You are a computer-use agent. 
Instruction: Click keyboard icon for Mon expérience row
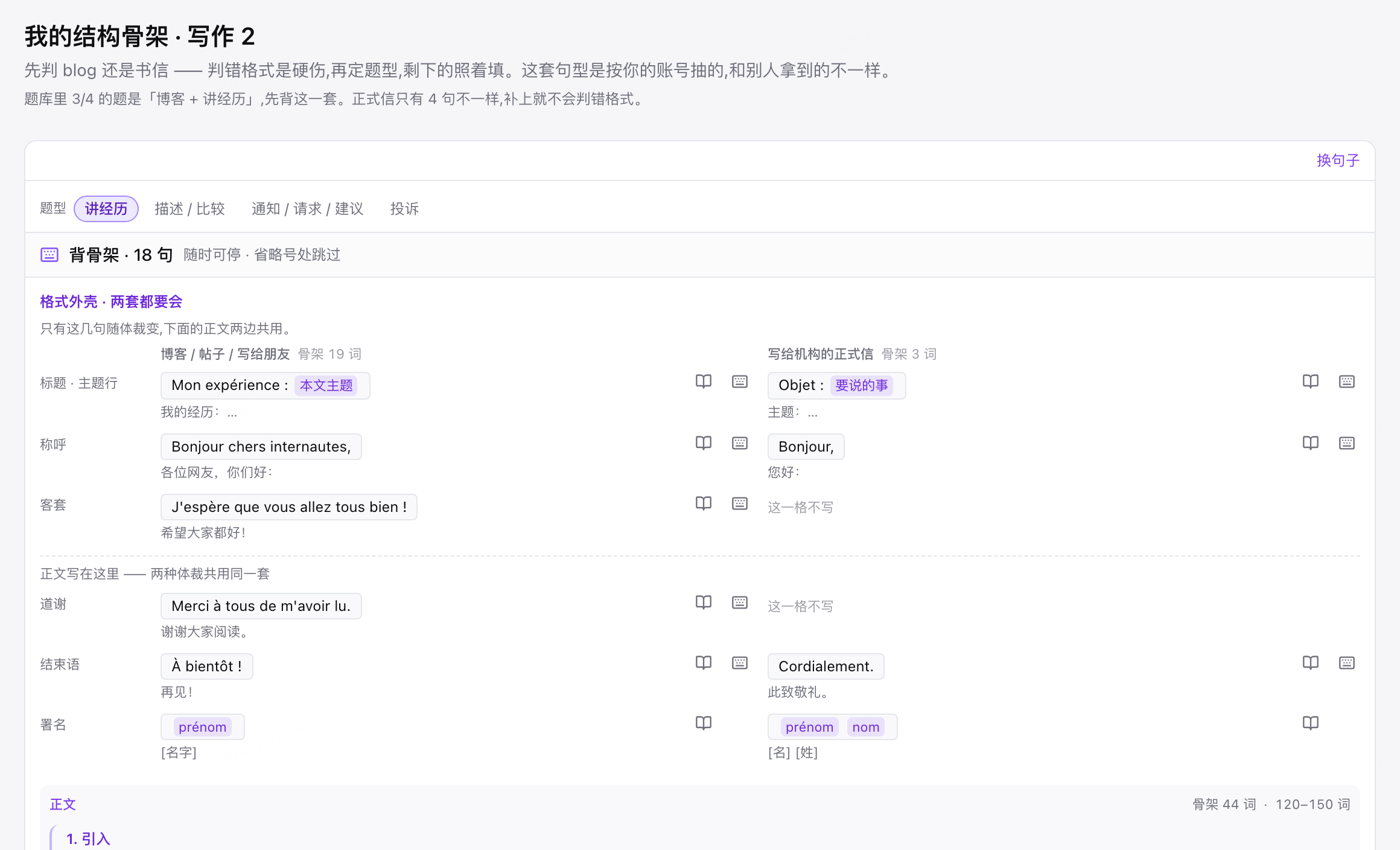point(740,382)
